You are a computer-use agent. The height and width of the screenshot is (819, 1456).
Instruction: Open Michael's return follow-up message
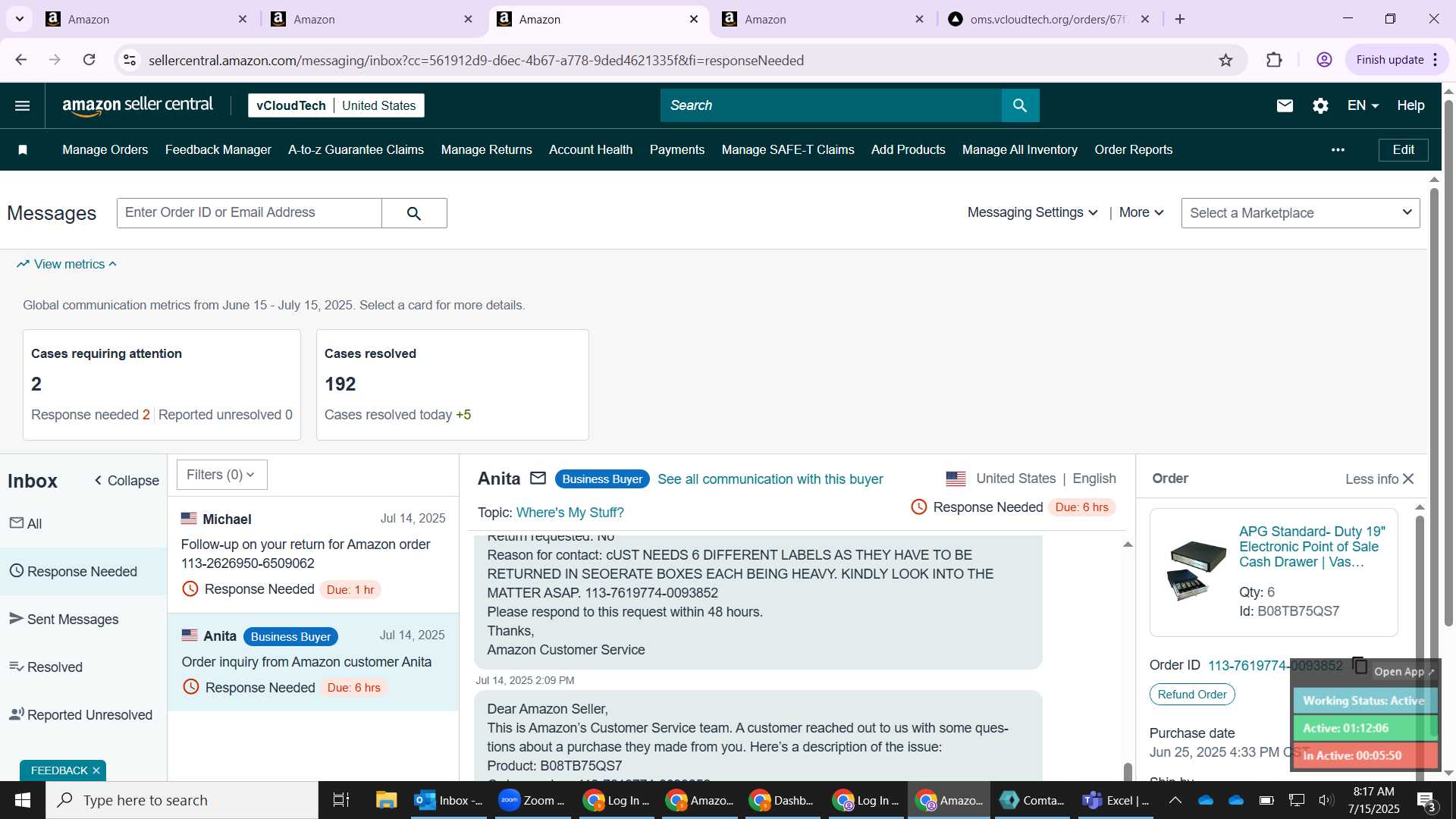(313, 554)
